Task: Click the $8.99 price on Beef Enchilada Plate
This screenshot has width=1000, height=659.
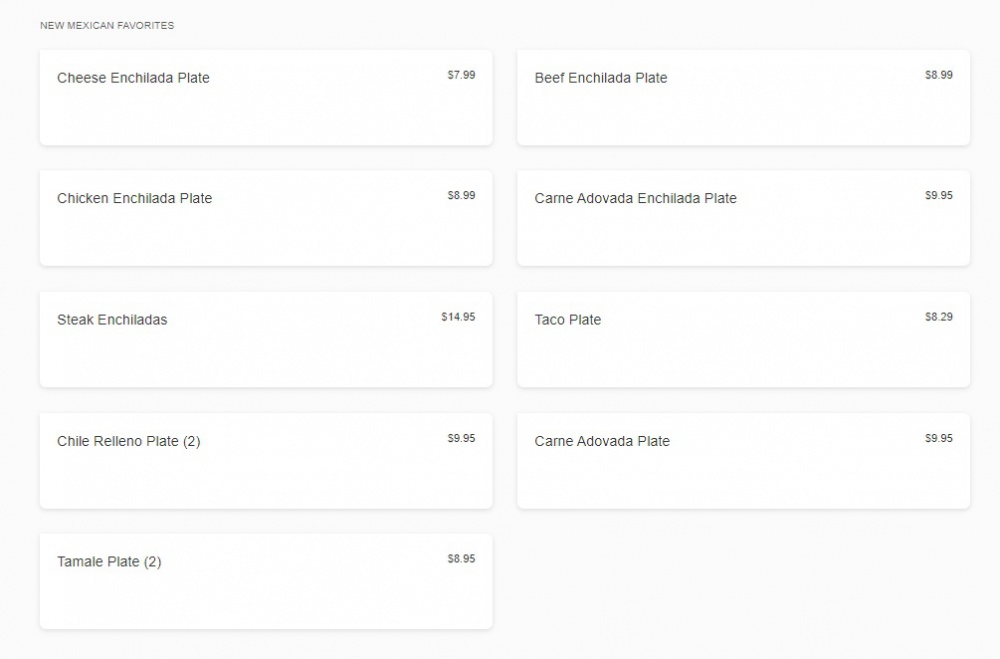Action: point(938,75)
